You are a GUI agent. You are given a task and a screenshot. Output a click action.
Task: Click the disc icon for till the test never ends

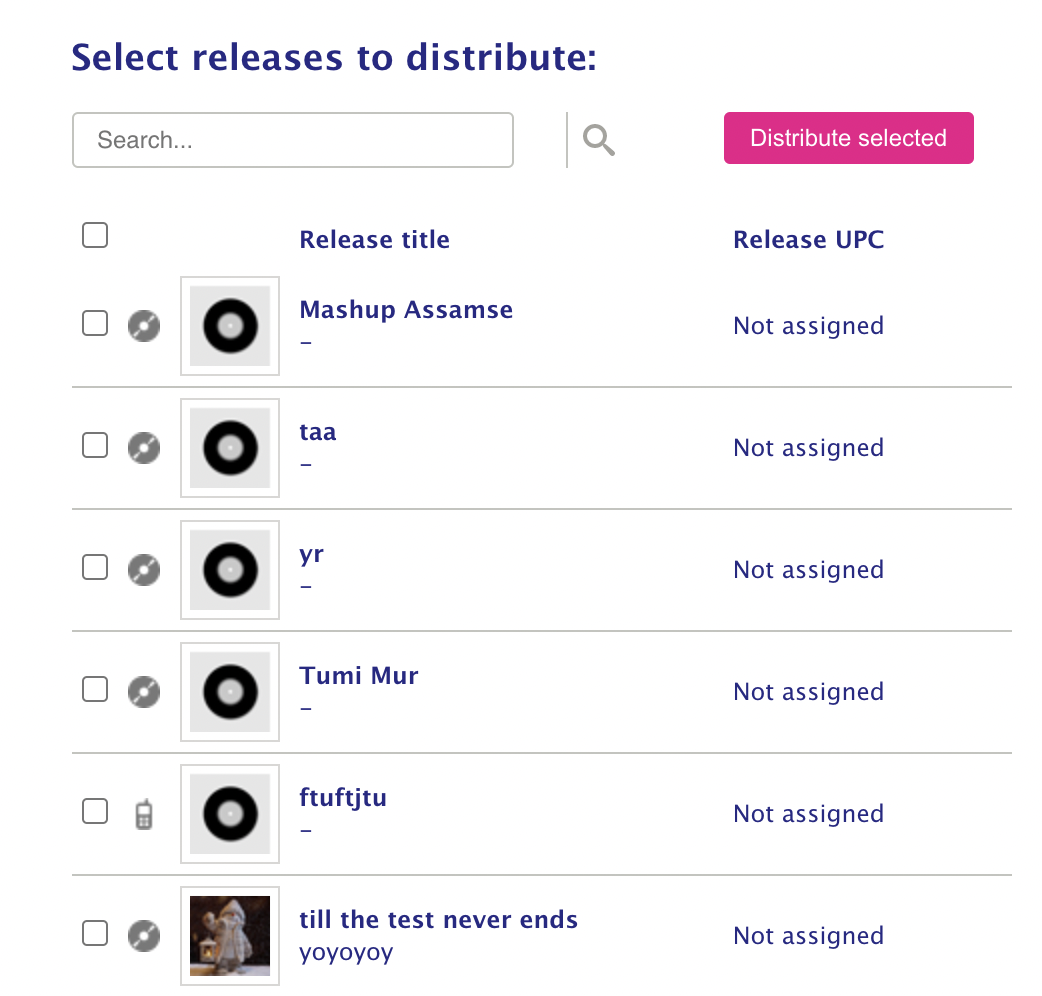[x=144, y=936]
